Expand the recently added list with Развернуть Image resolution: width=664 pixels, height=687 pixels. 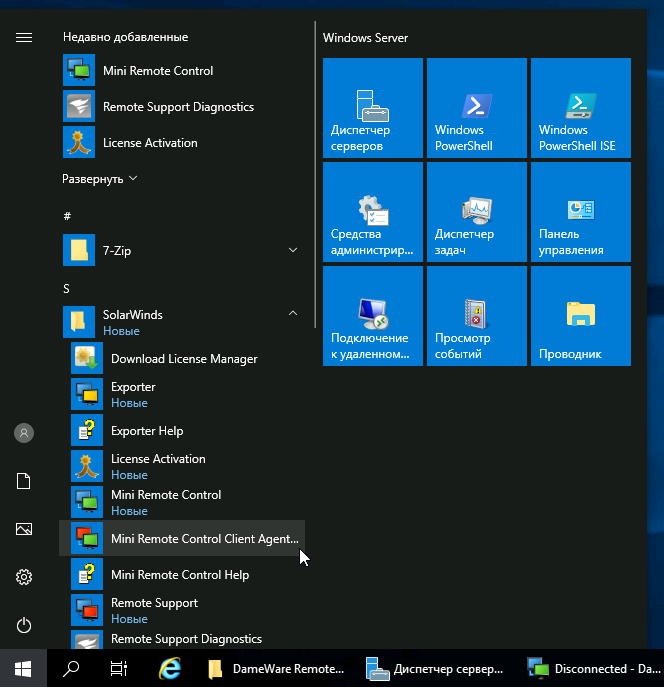coord(100,179)
